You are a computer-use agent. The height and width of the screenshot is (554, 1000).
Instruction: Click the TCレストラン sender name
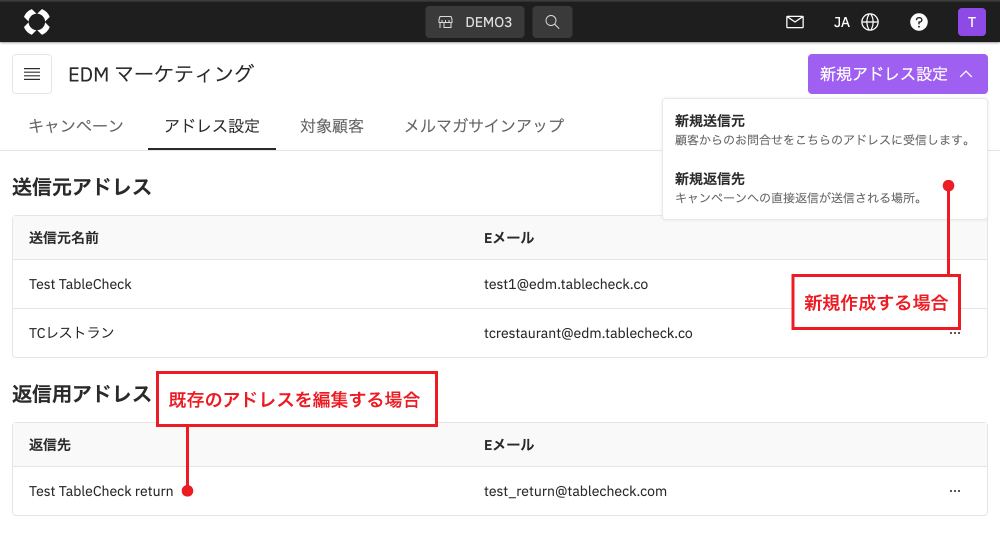click(x=71, y=333)
